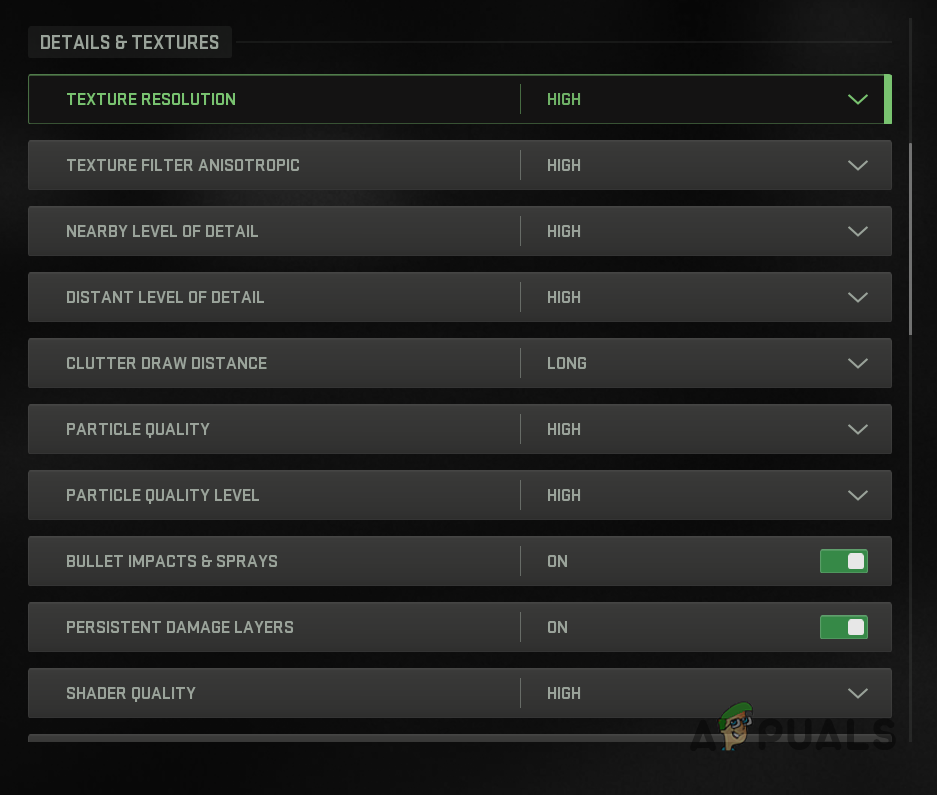Expand Texture Filter Anisotropic chevron
Image resolution: width=937 pixels, height=795 pixels.
coord(858,166)
